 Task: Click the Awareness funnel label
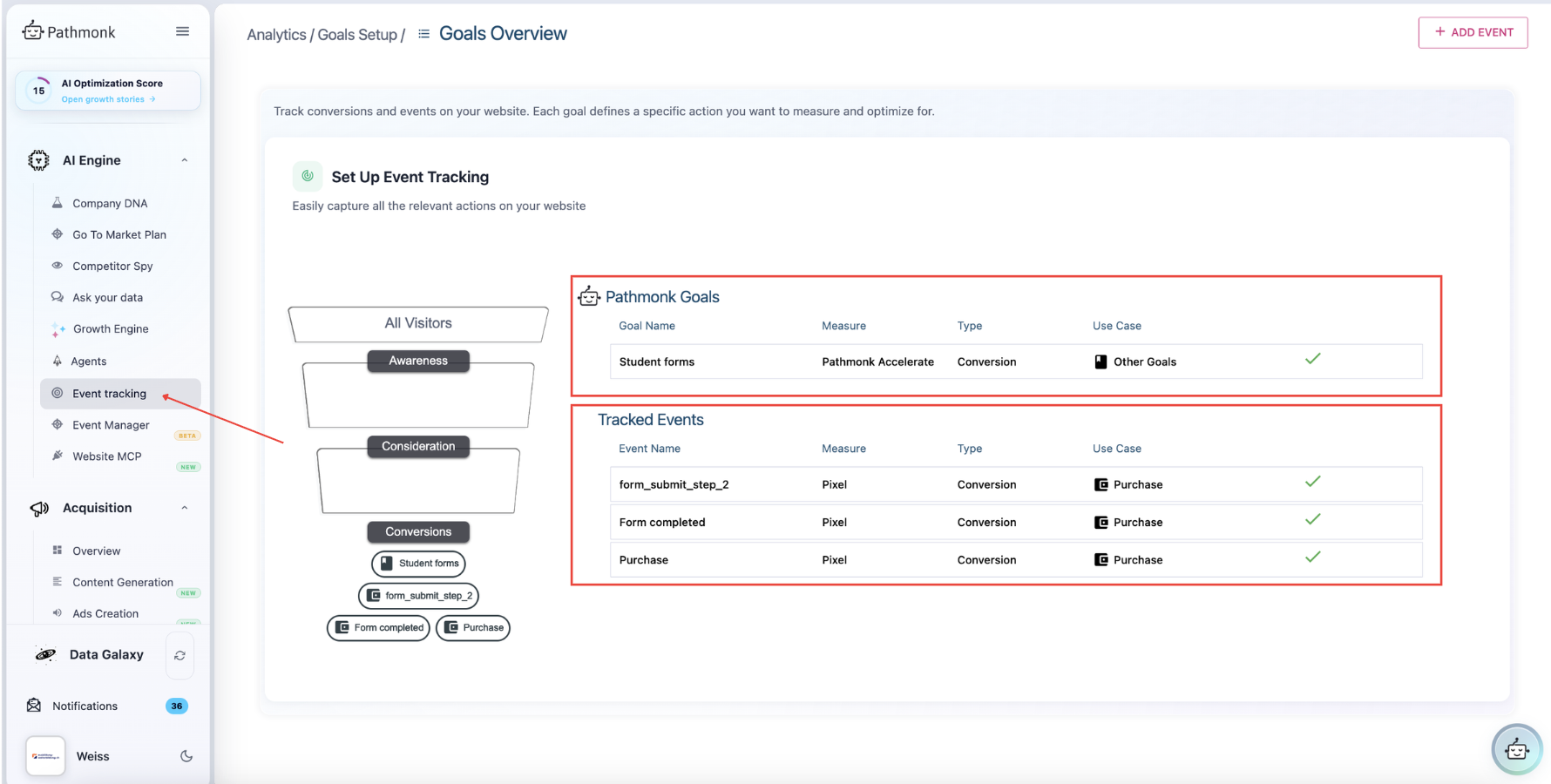point(418,361)
